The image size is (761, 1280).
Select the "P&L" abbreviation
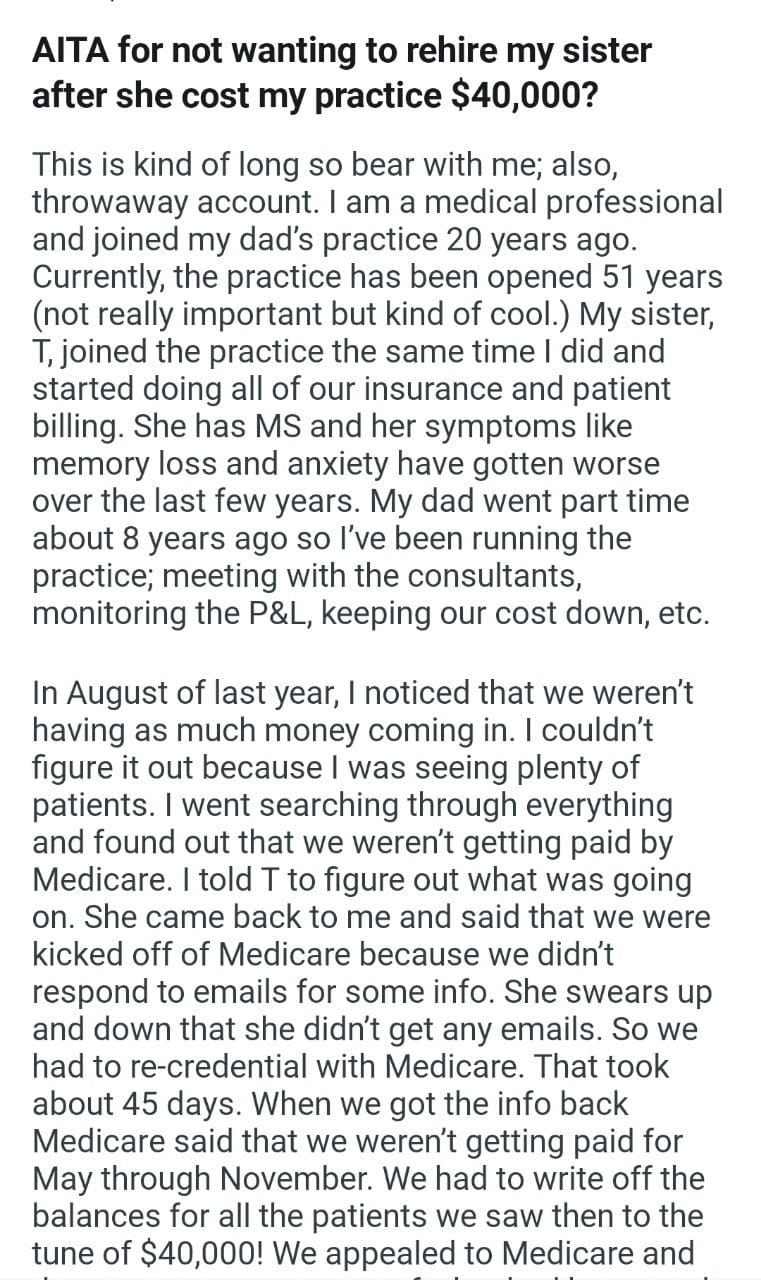point(266,613)
